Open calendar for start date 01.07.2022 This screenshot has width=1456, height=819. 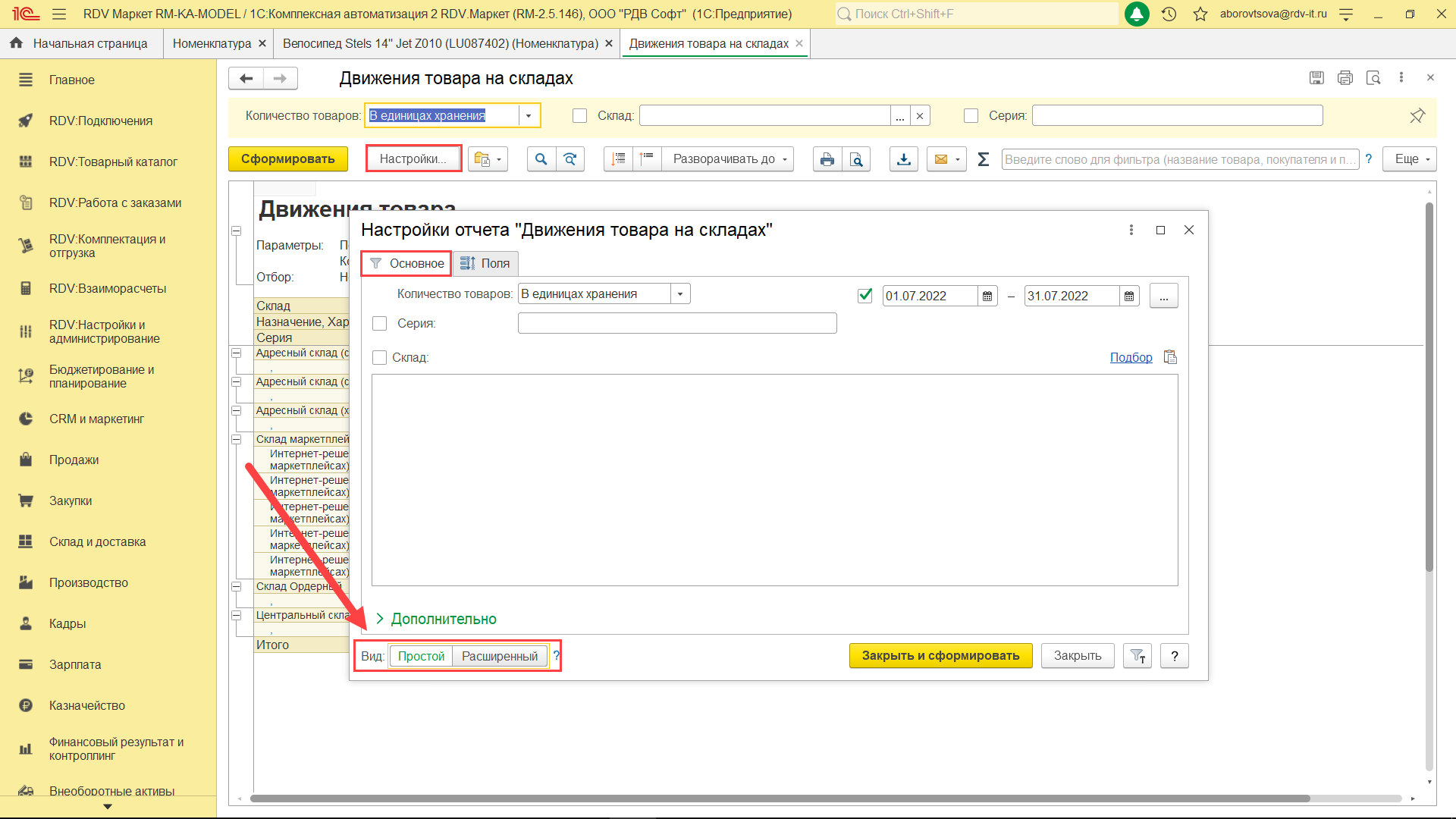(x=987, y=296)
